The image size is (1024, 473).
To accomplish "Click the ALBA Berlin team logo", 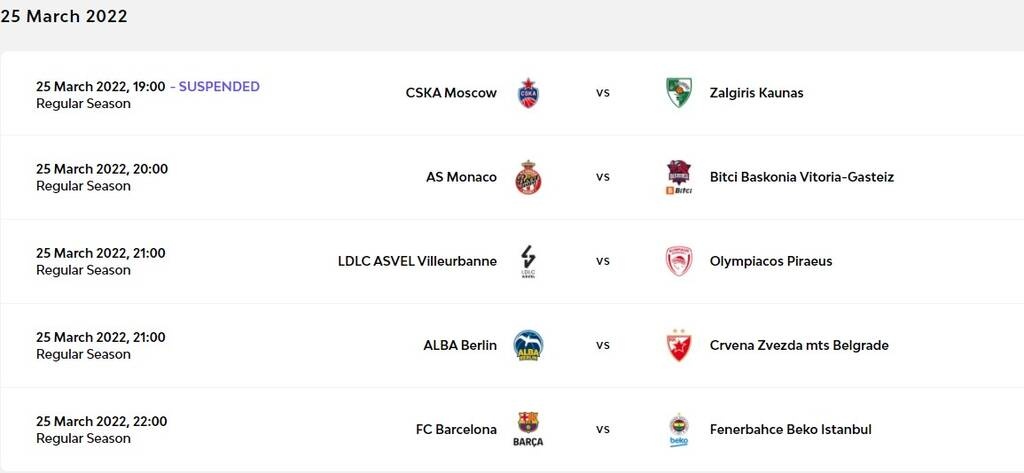I will click(527, 345).
